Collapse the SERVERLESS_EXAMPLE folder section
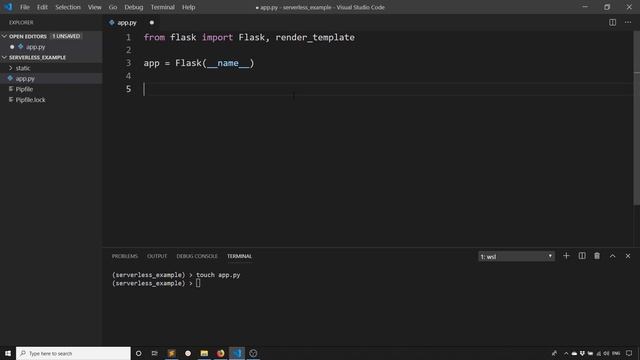Screen dimensions: 640x360 pos(4,58)
